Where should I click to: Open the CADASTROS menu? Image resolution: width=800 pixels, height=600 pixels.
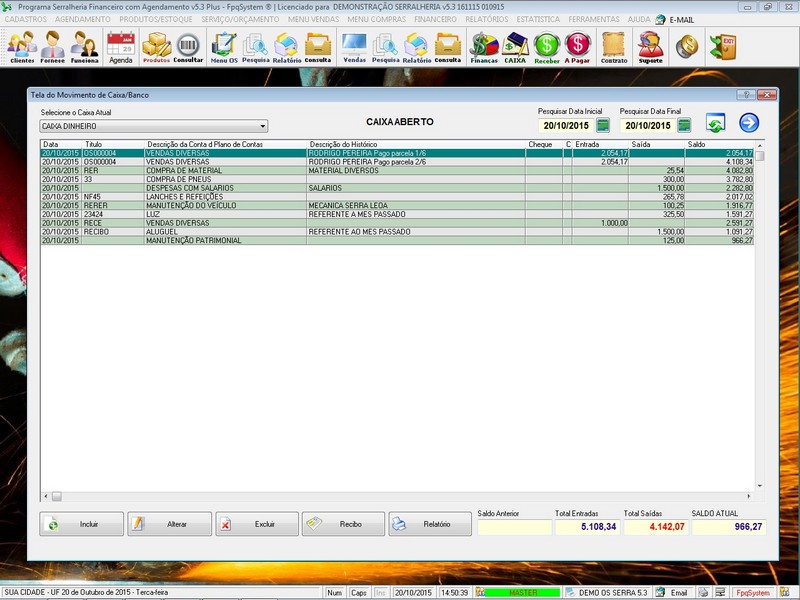26,19
